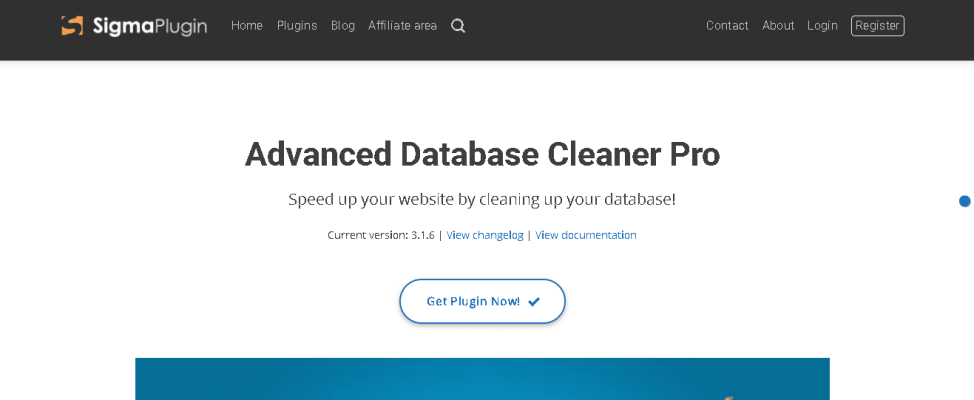
Task: Click the Current version 3.1.6 text
Action: coord(381,235)
